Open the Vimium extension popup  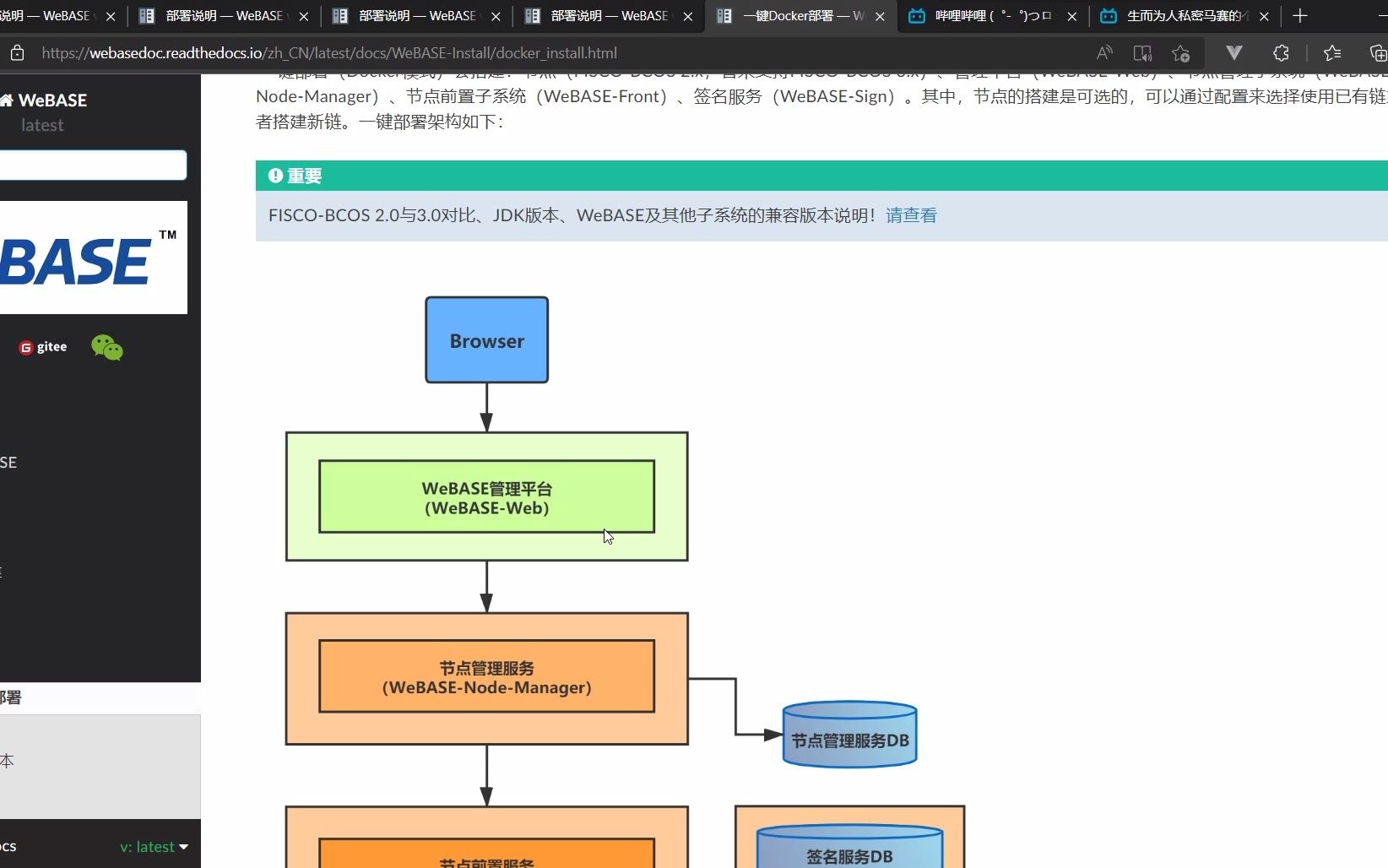click(1234, 52)
